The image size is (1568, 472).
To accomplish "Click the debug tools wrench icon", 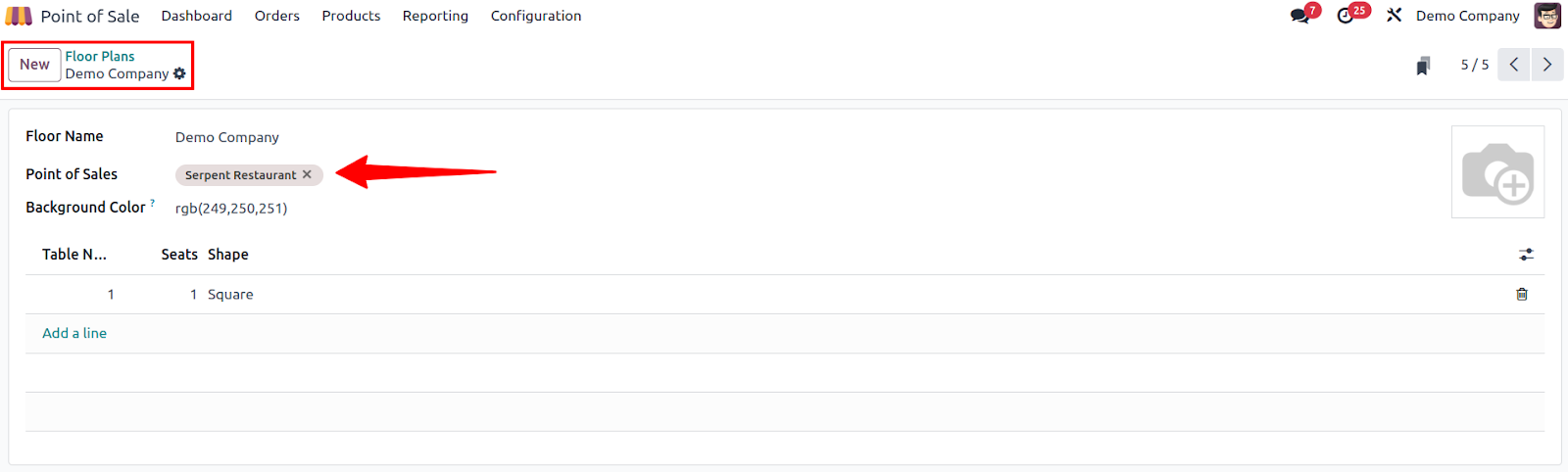I will coord(1394,16).
